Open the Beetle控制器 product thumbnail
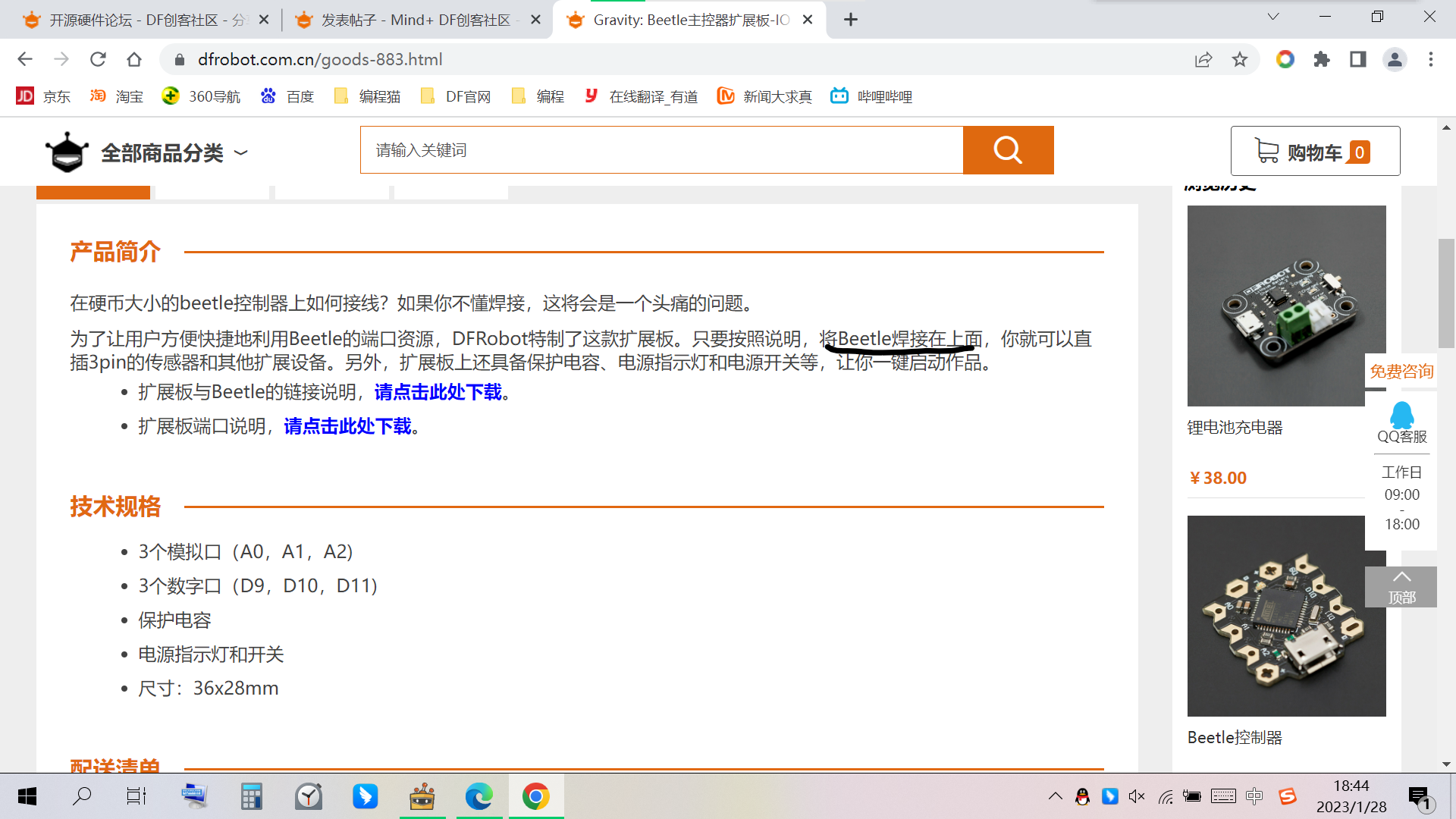Screen dimensions: 1456x819 pos(1286,616)
